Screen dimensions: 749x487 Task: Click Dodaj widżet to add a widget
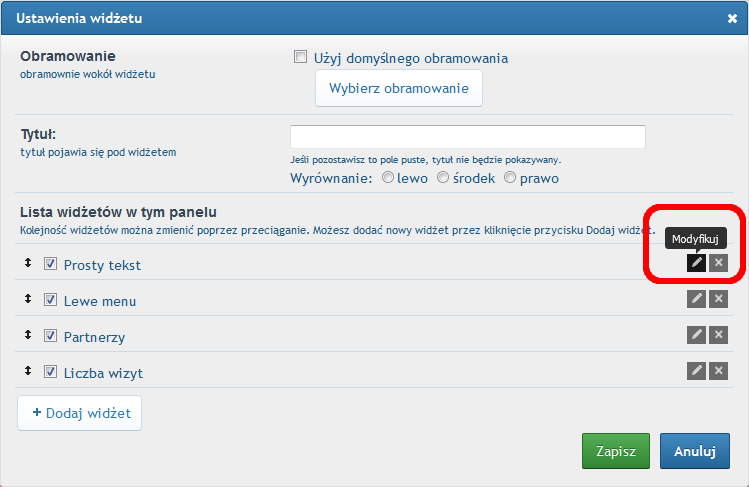[79, 413]
